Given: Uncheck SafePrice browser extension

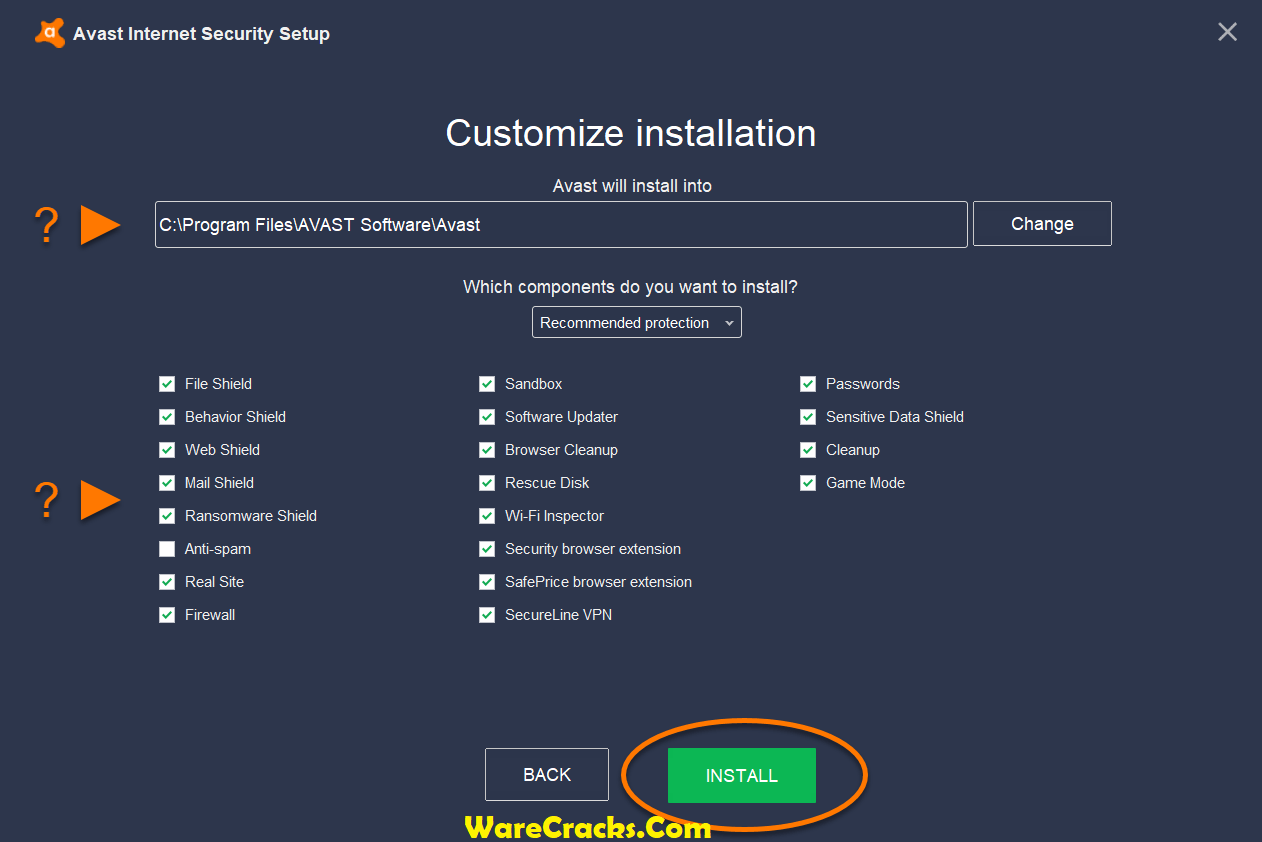Looking at the screenshot, I should [x=487, y=582].
